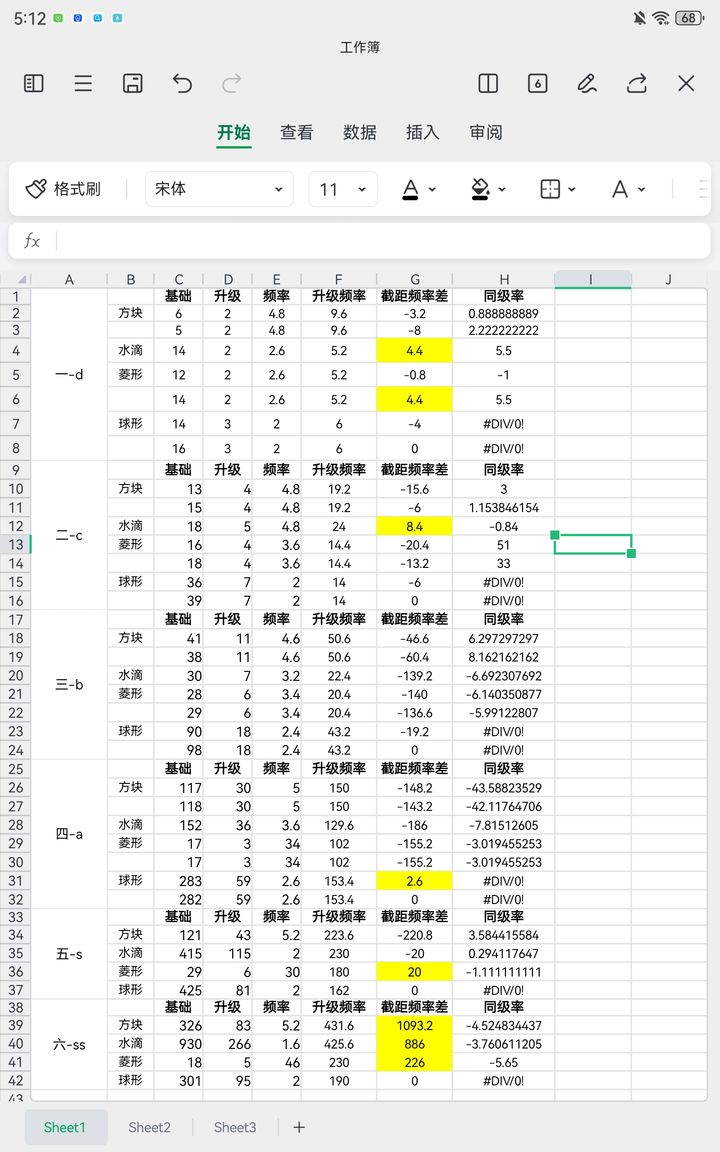Viewport: 720px width, 1152px height.
Task: Click cell showing 0.888888889
Action: point(503,313)
